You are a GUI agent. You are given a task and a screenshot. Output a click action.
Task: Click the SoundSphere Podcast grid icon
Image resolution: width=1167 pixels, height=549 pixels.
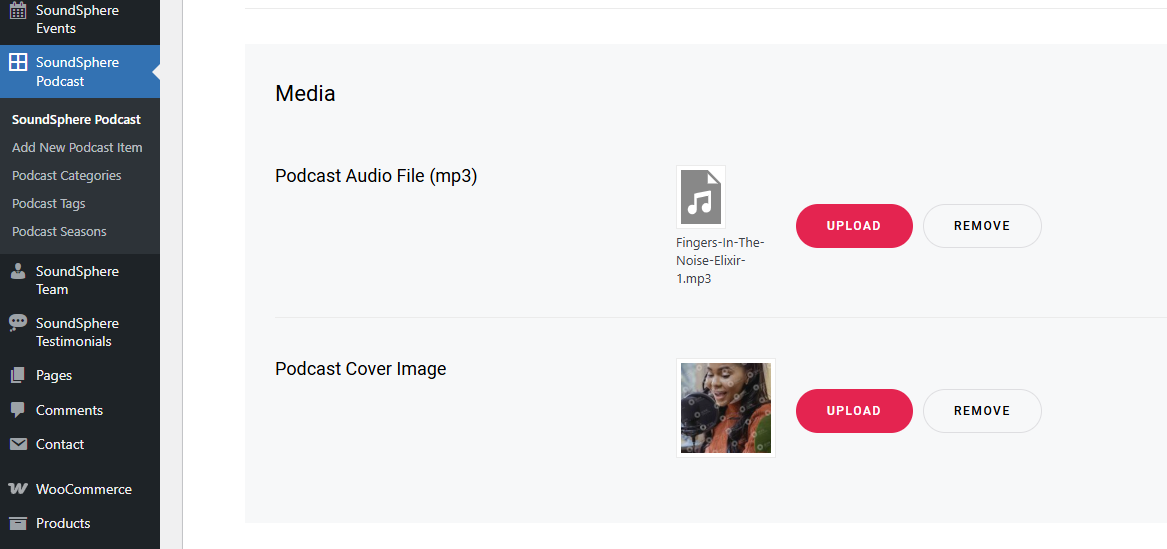pyautogui.click(x=18, y=62)
